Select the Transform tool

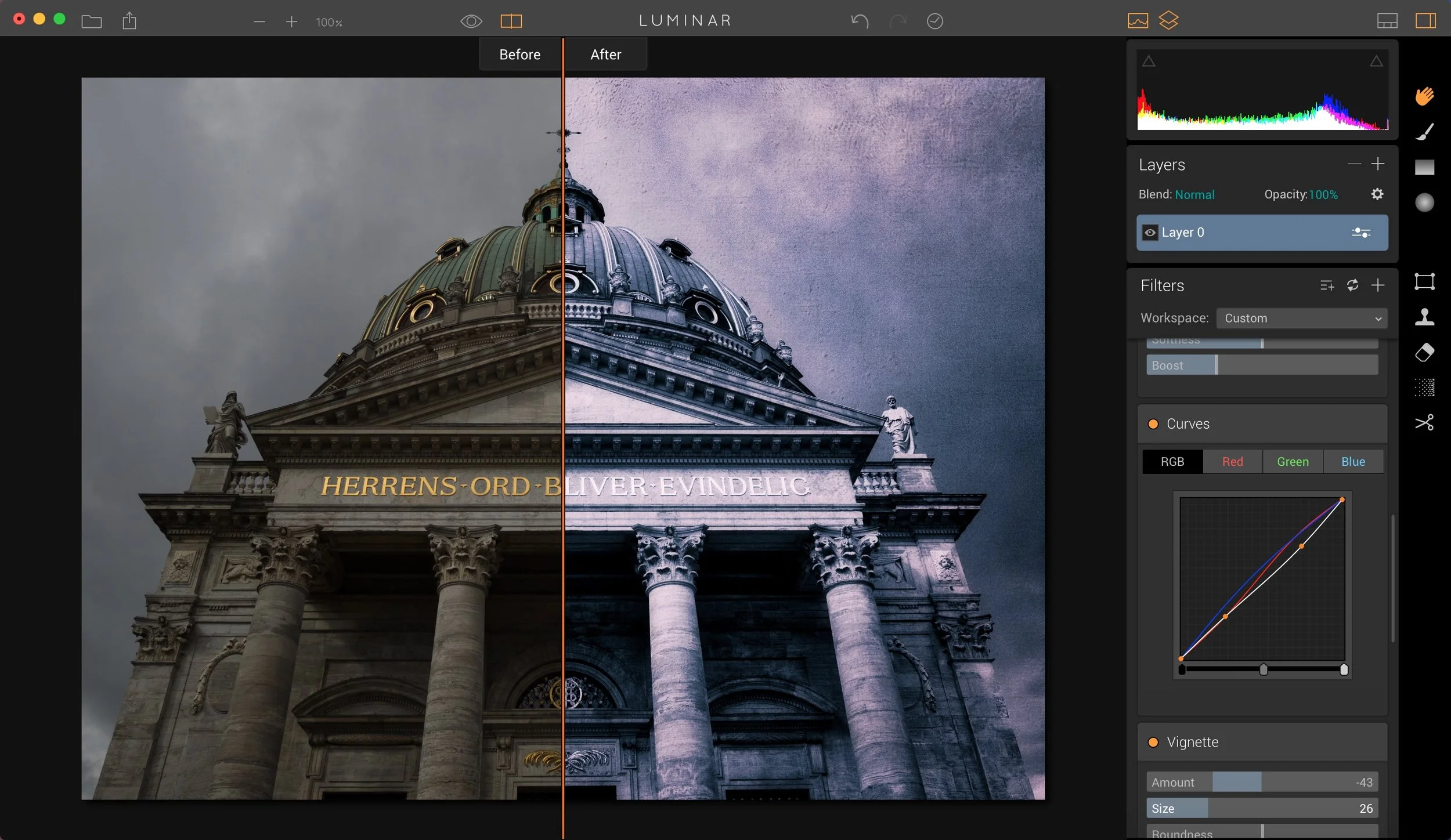click(x=1424, y=282)
